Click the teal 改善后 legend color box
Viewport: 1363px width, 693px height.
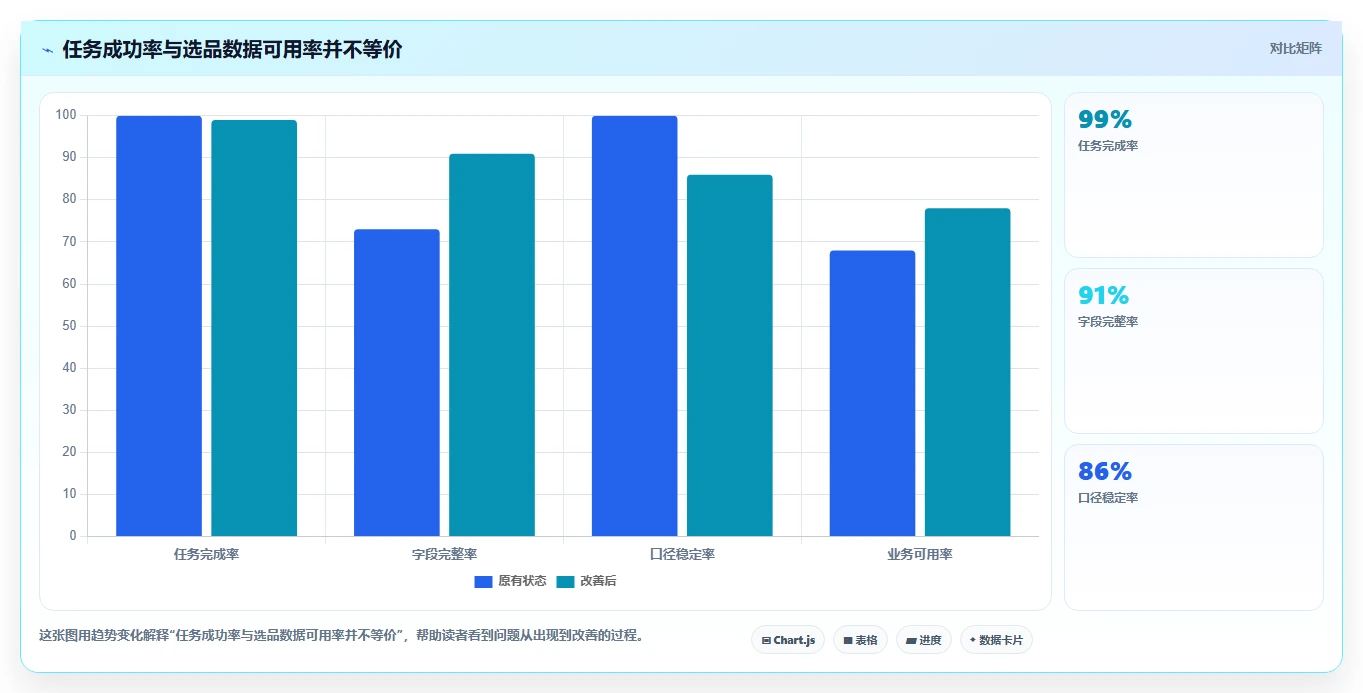click(x=566, y=581)
